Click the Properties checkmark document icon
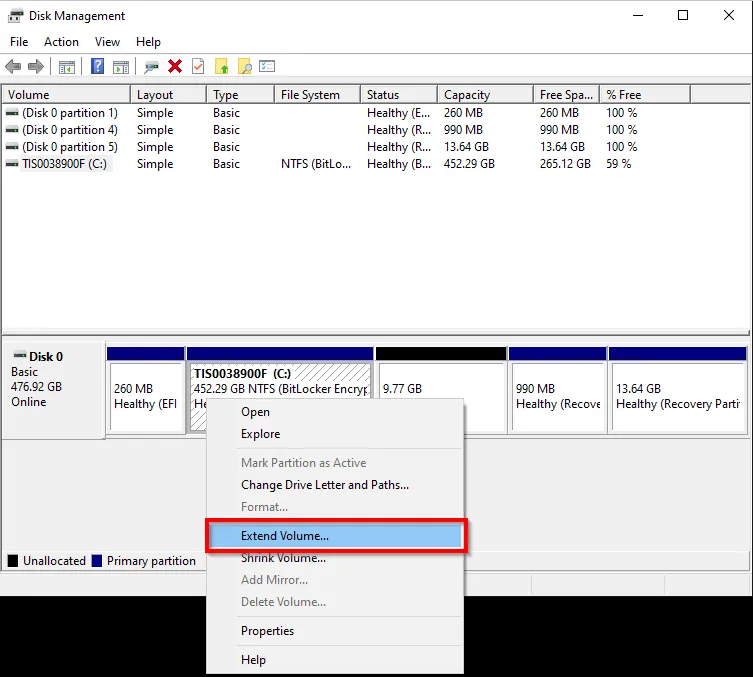The height and width of the screenshot is (677, 753). 198,66
